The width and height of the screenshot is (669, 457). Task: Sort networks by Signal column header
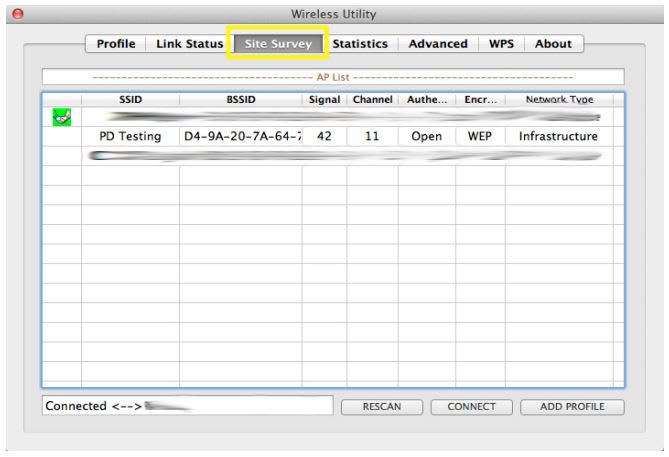[324, 100]
